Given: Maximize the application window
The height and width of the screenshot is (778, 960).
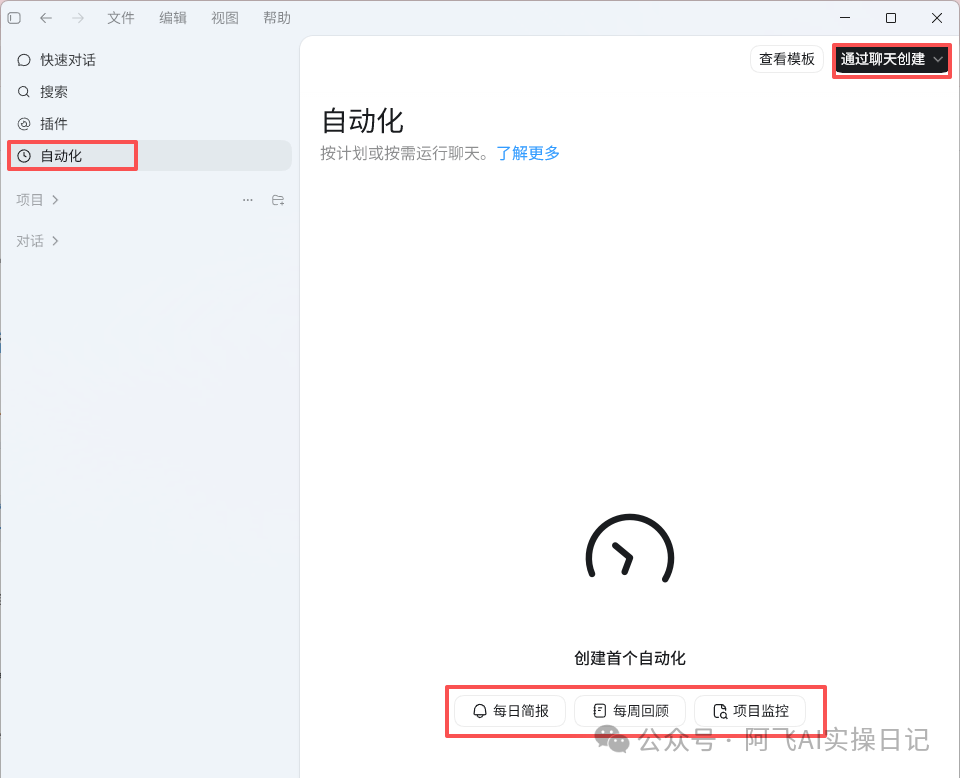Looking at the screenshot, I should 891,18.
